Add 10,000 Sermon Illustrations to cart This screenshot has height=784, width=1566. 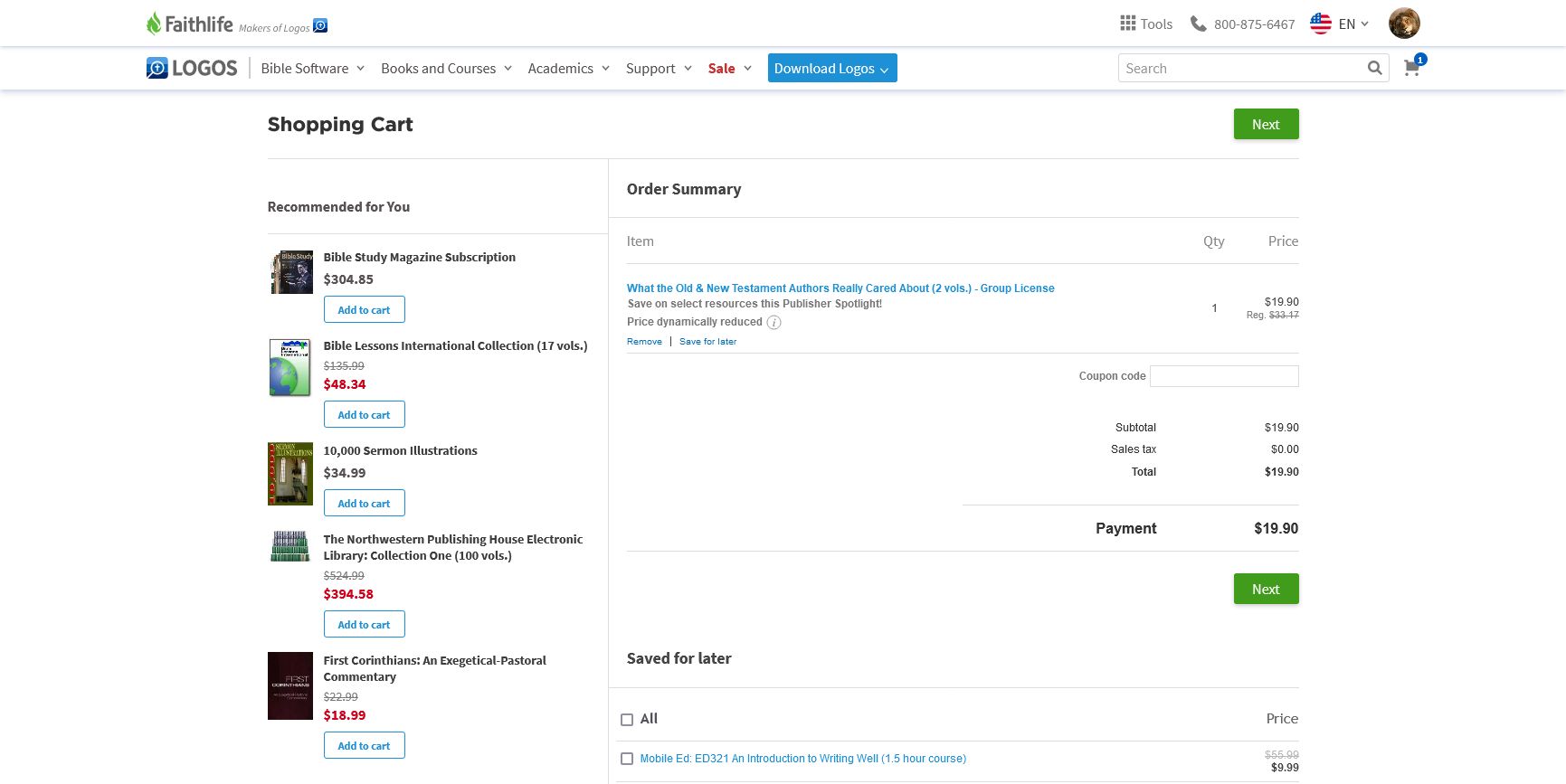point(364,503)
